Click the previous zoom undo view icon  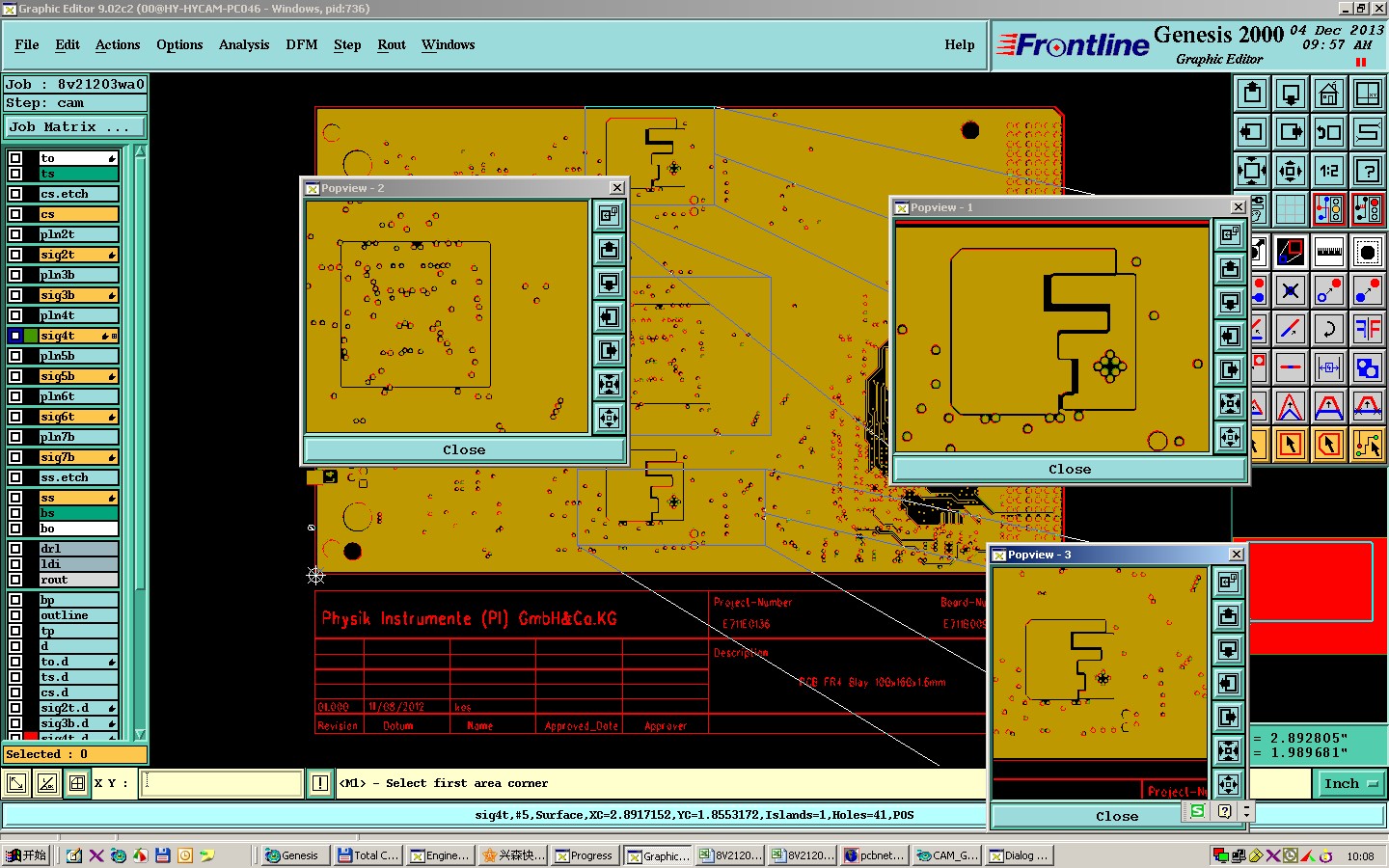pos(1329,132)
